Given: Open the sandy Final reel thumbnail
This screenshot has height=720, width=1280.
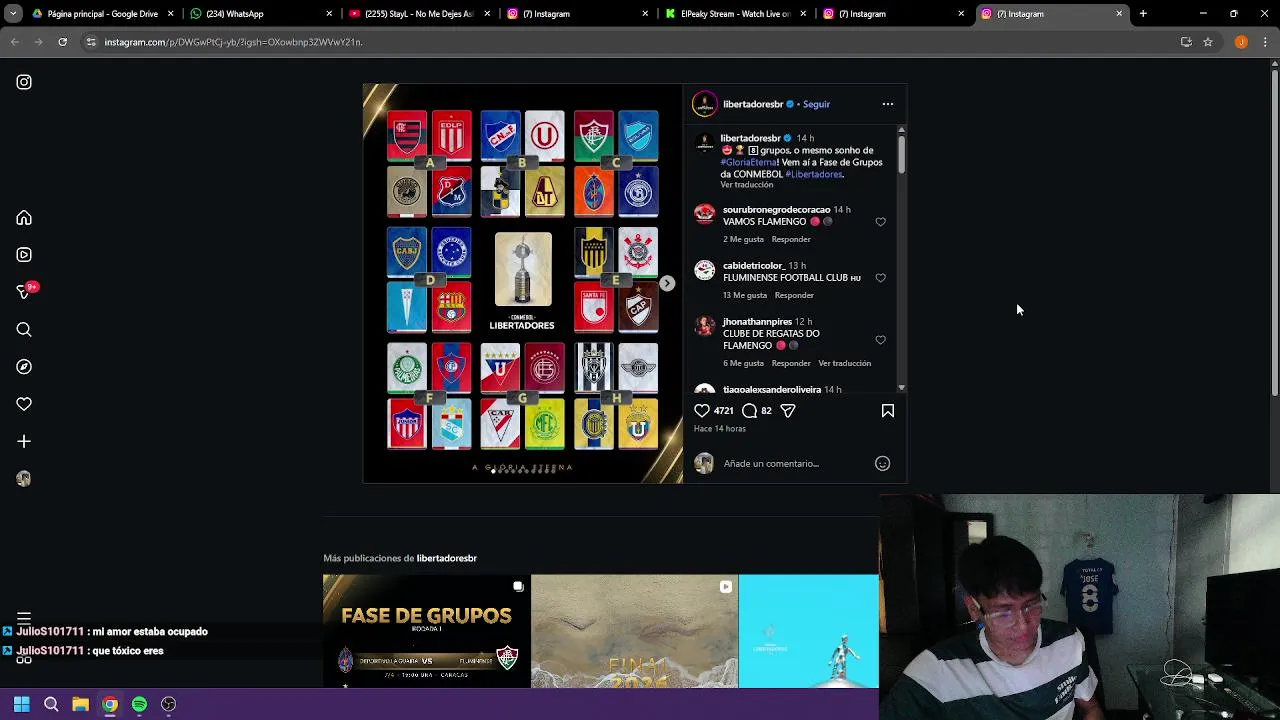Looking at the screenshot, I should coord(634,631).
